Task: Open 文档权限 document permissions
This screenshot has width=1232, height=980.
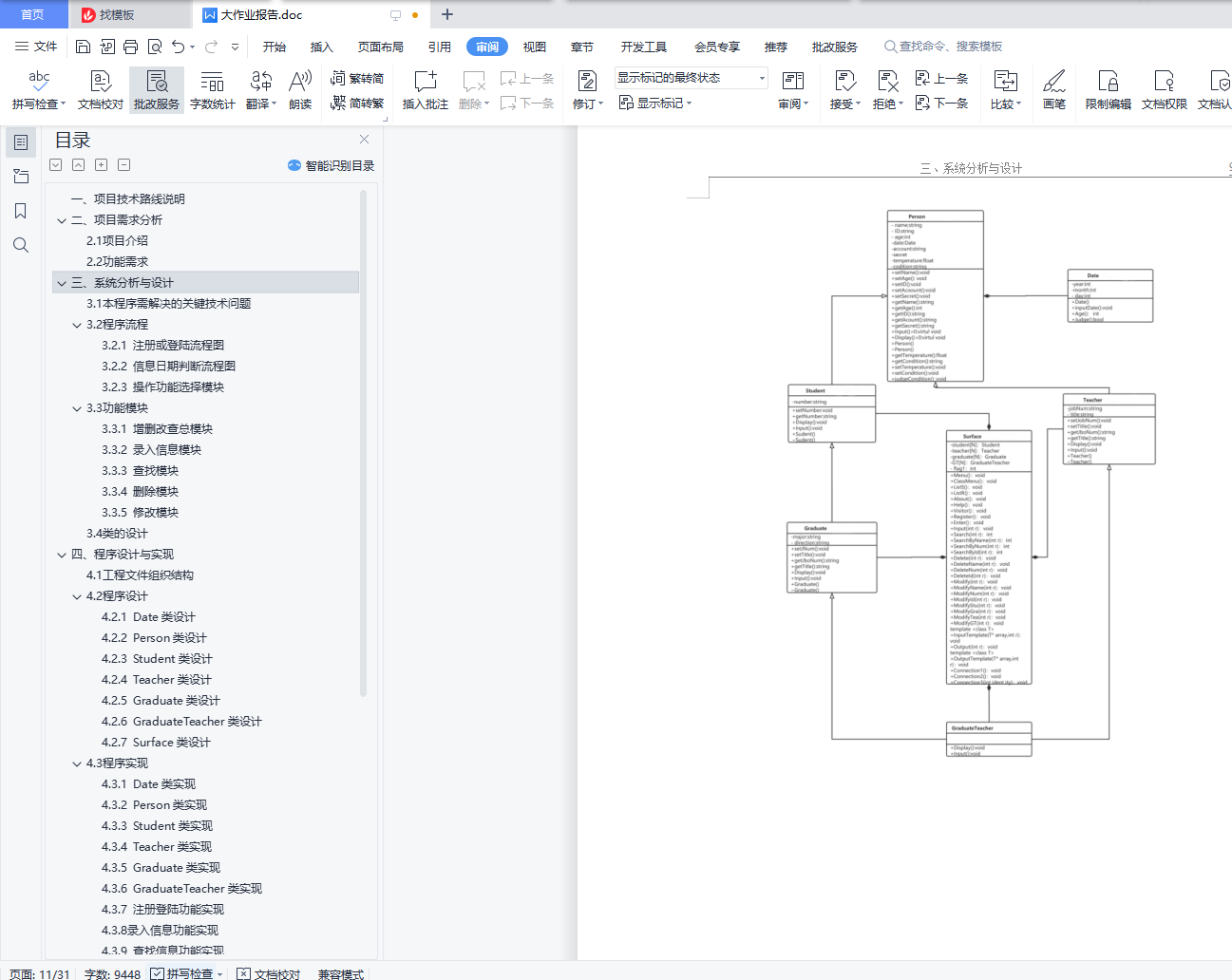Action: coord(1165,90)
